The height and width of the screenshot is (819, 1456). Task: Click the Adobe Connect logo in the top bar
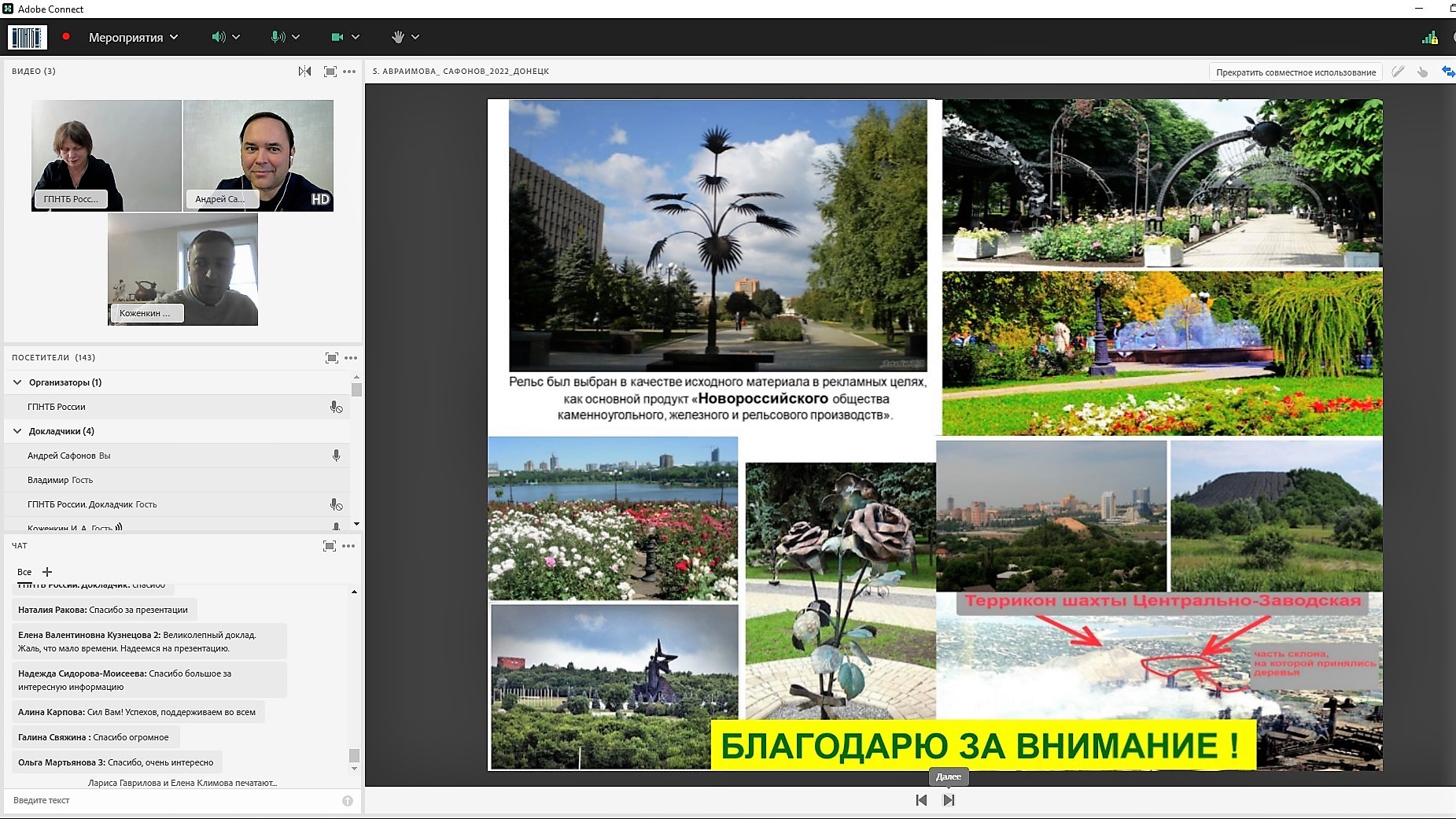click(27, 37)
